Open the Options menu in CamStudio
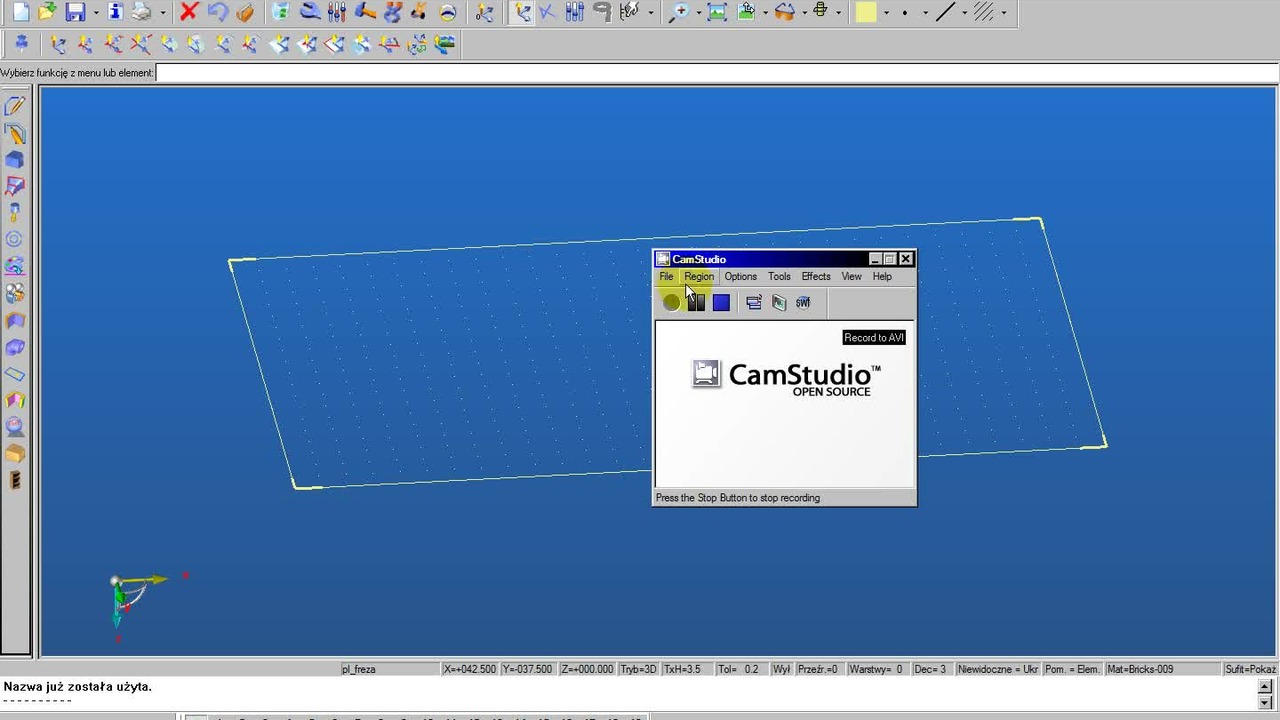This screenshot has height=720, width=1280. click(741, 277)
